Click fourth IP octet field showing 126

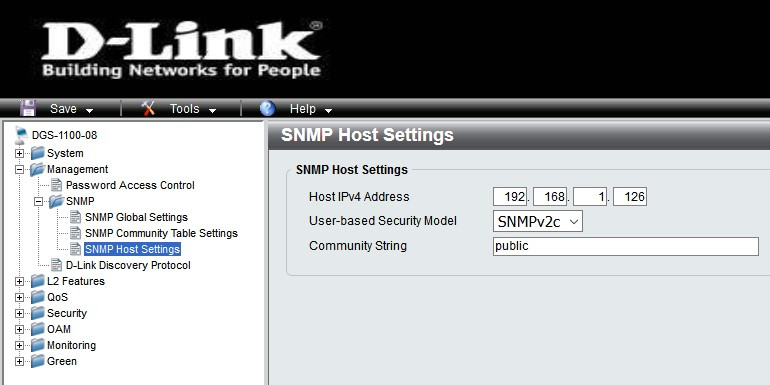tap(630, 197)
